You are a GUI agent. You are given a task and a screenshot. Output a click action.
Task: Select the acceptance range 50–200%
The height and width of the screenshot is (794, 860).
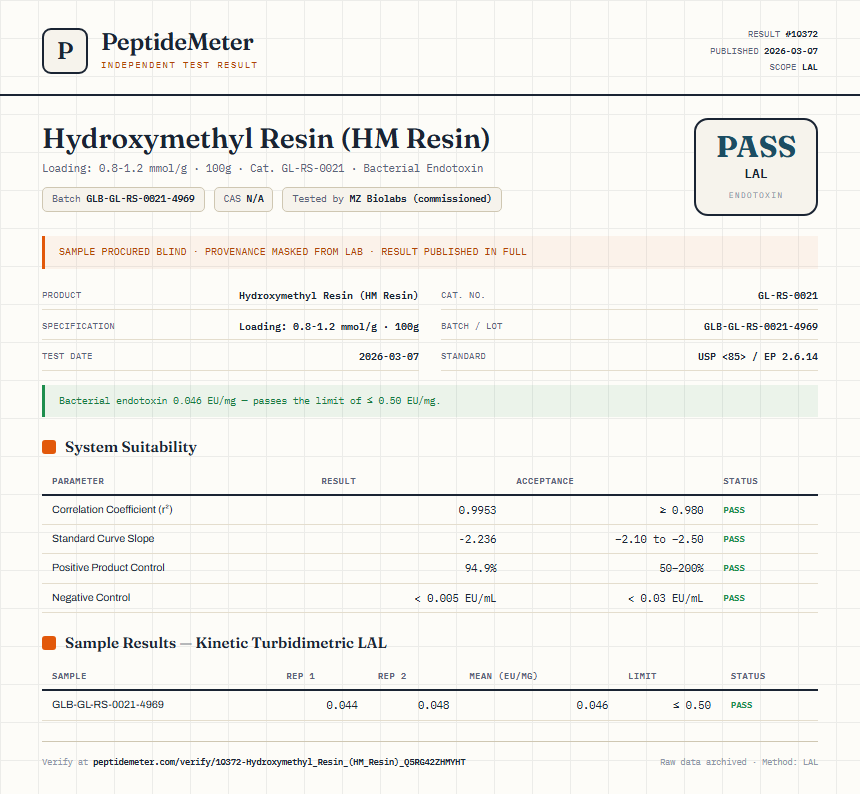click(681, 569)
